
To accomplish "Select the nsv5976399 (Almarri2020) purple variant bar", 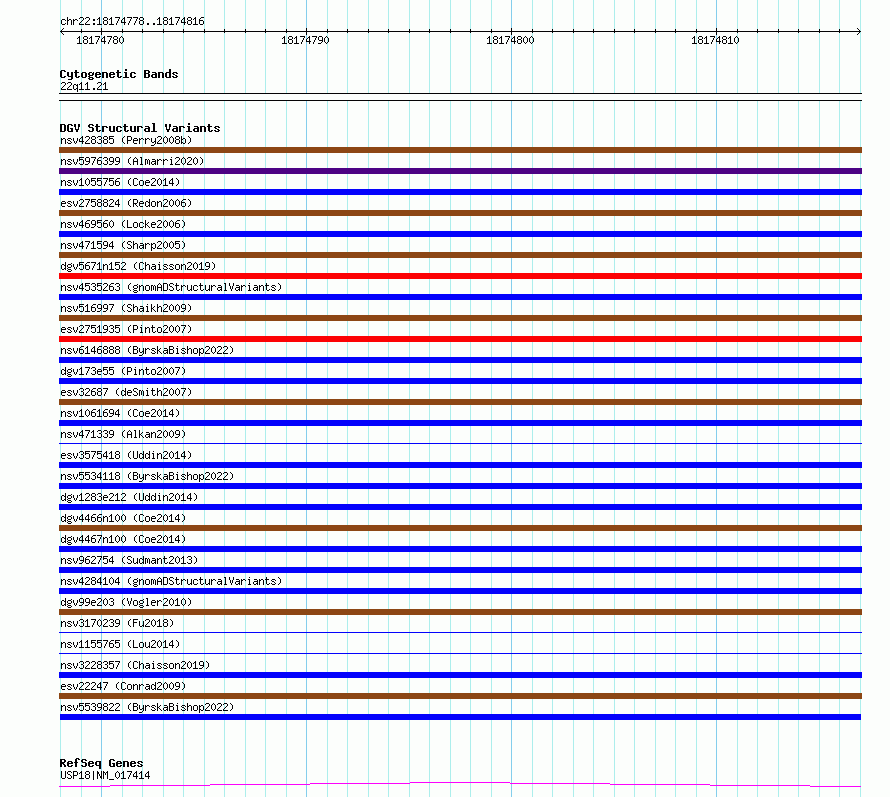I will (460, 171).
